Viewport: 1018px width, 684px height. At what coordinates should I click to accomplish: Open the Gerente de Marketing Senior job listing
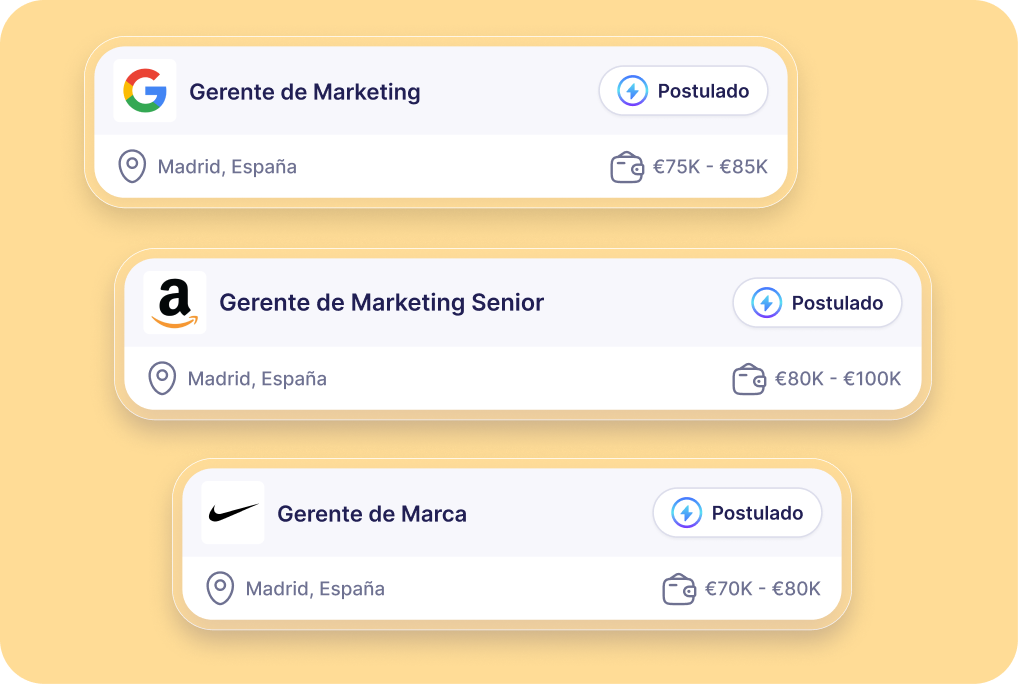click(382, 303)
